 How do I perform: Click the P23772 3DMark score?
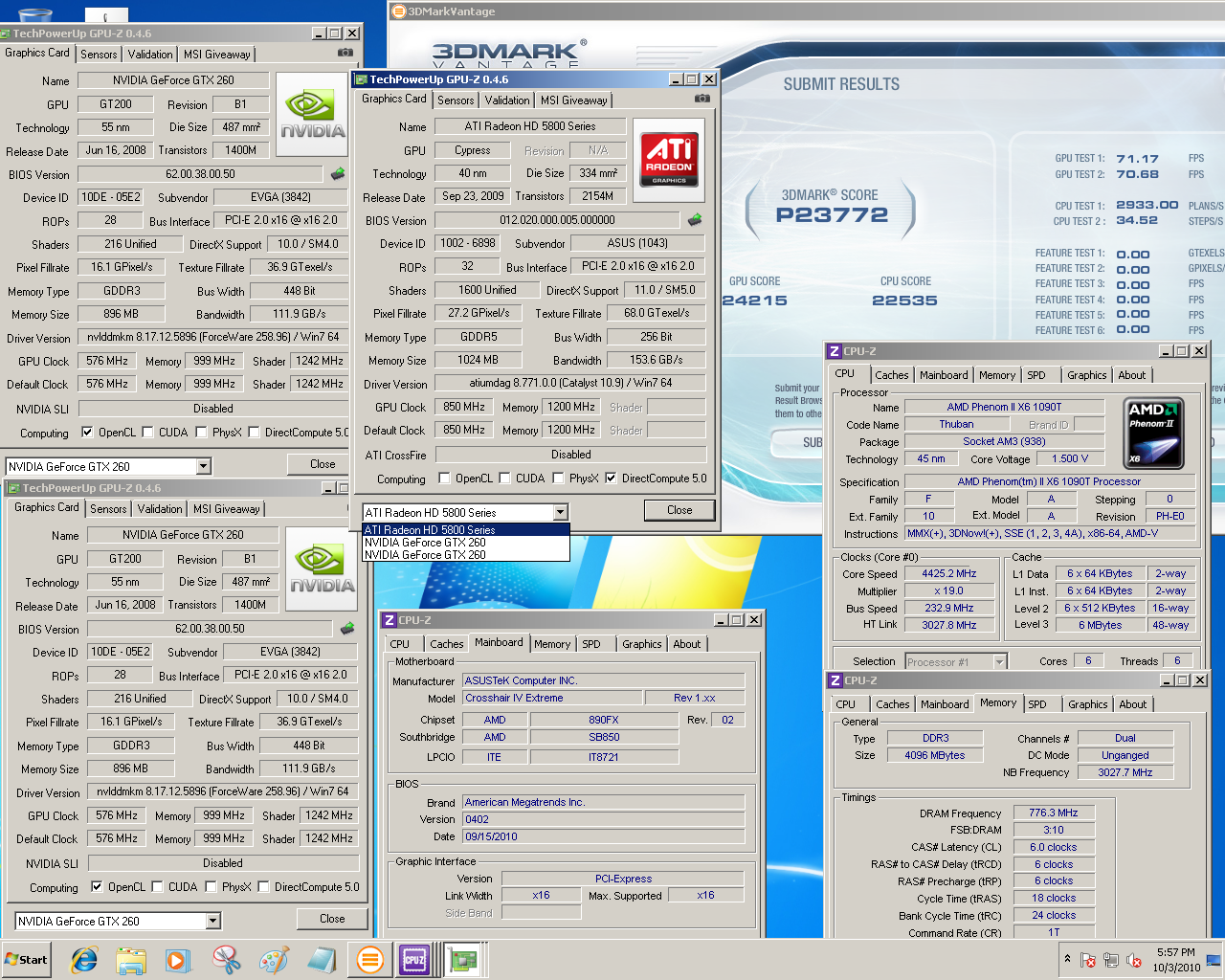[x=832, y=215]
